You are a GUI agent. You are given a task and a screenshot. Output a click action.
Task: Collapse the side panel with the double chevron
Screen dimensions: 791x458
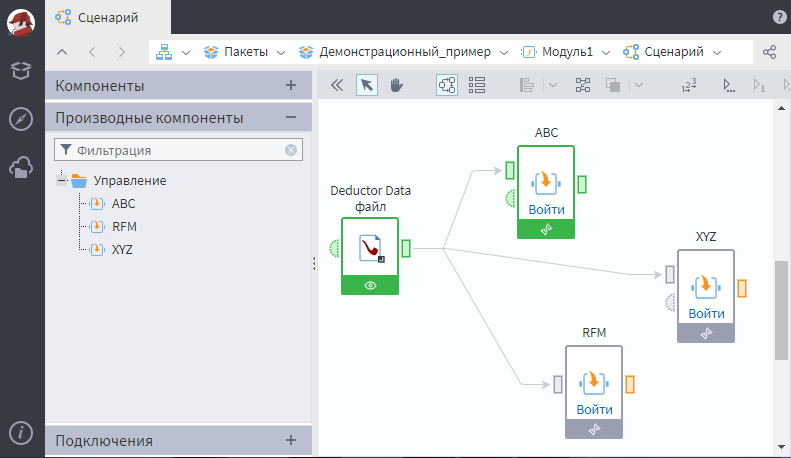337,85
